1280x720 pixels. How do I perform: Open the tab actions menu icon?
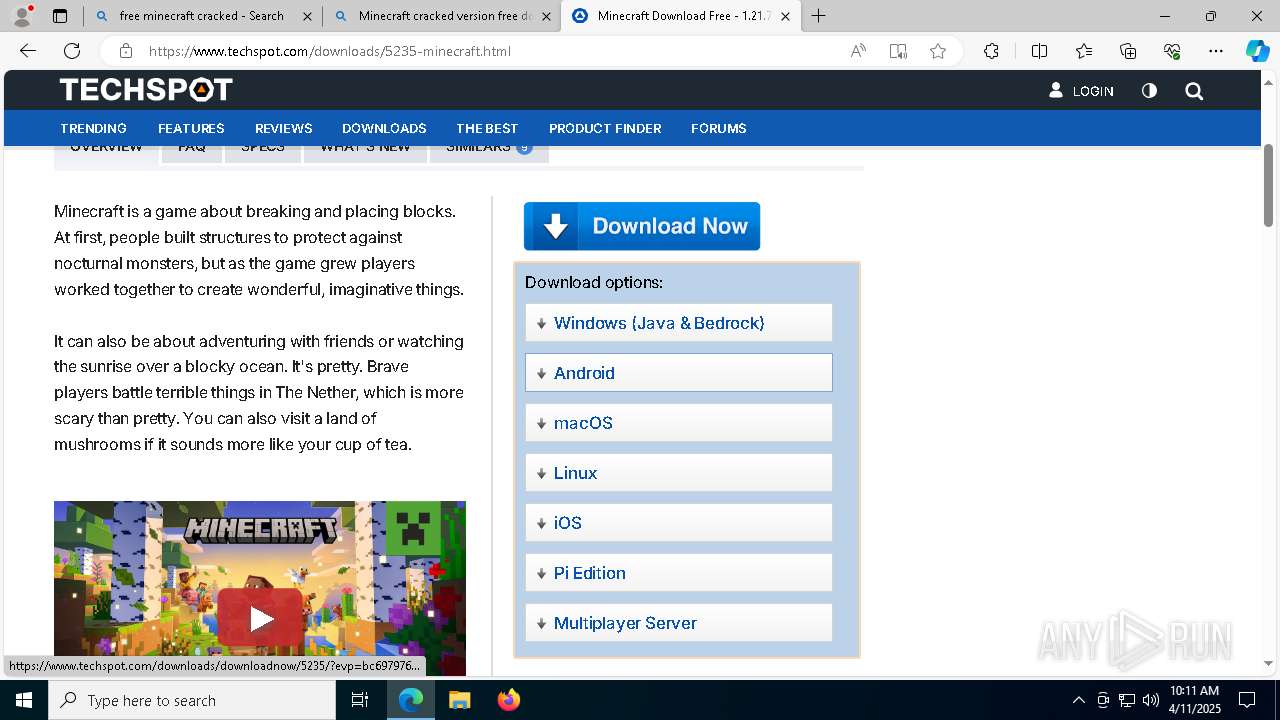(60, 16)
